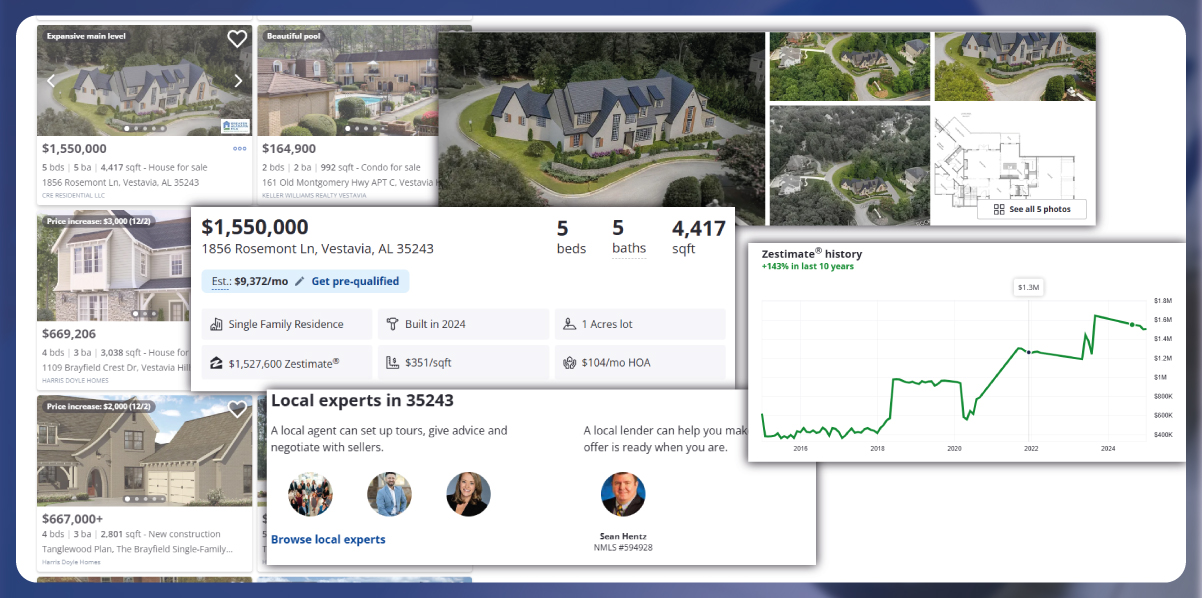
Task: Open the female agent avatar
Action: (468, 494)
